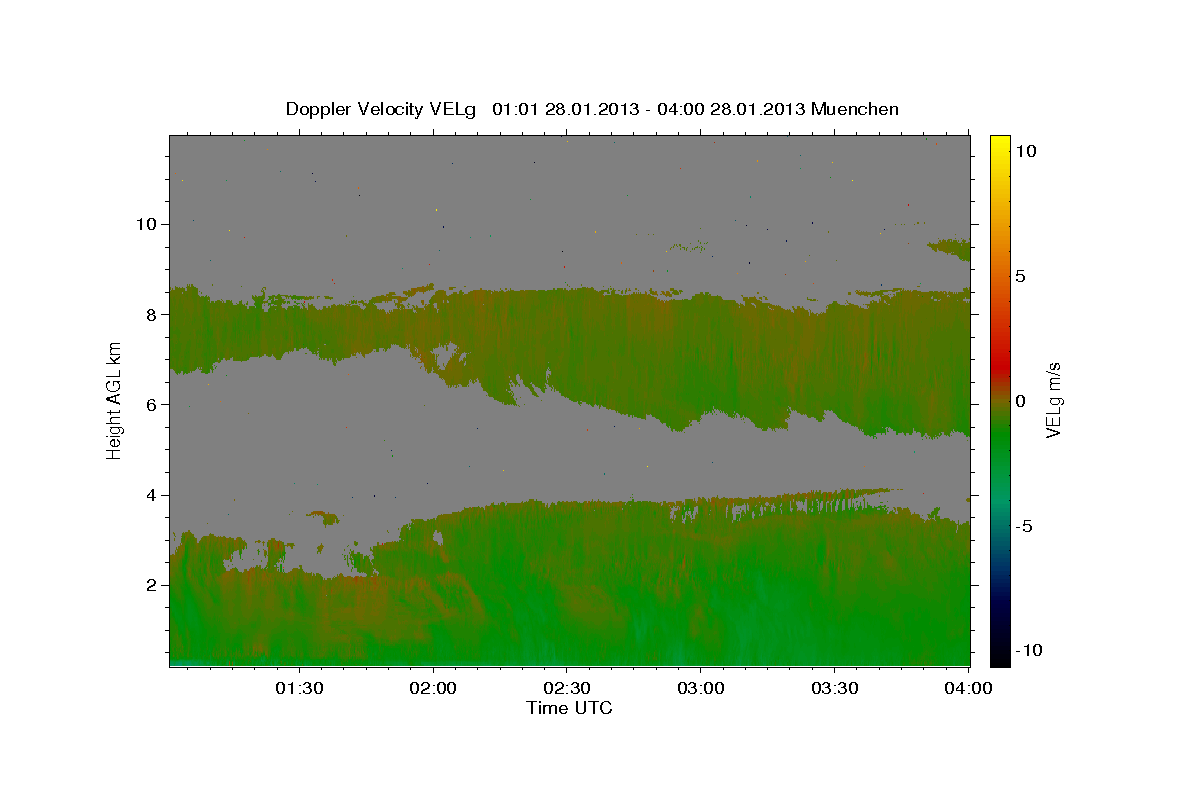This screenshot has width=1200, height=800.
Task: Select the 01:30 time tick label
Action: click(x=299, y=688)
